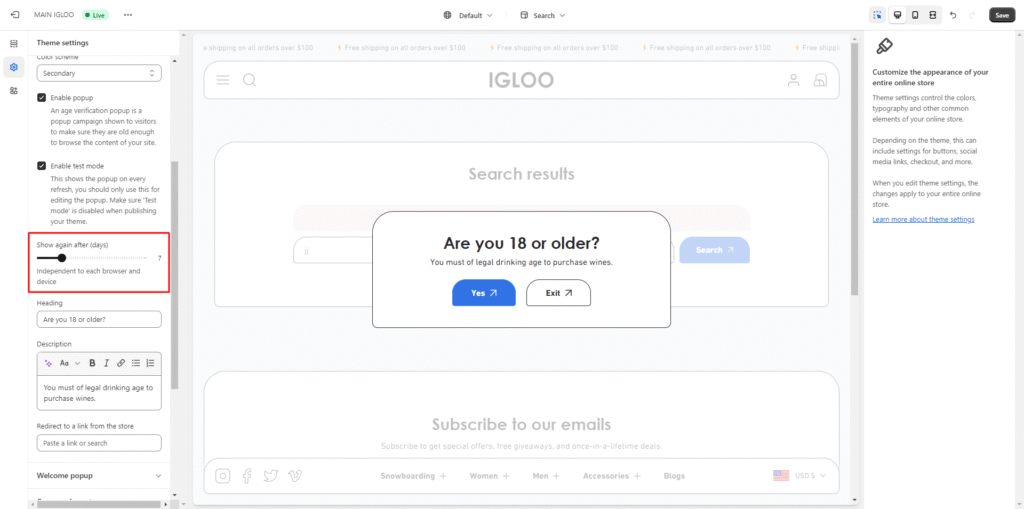
Task: Uncheck the Enable popup checkbox
Action: 42,98
